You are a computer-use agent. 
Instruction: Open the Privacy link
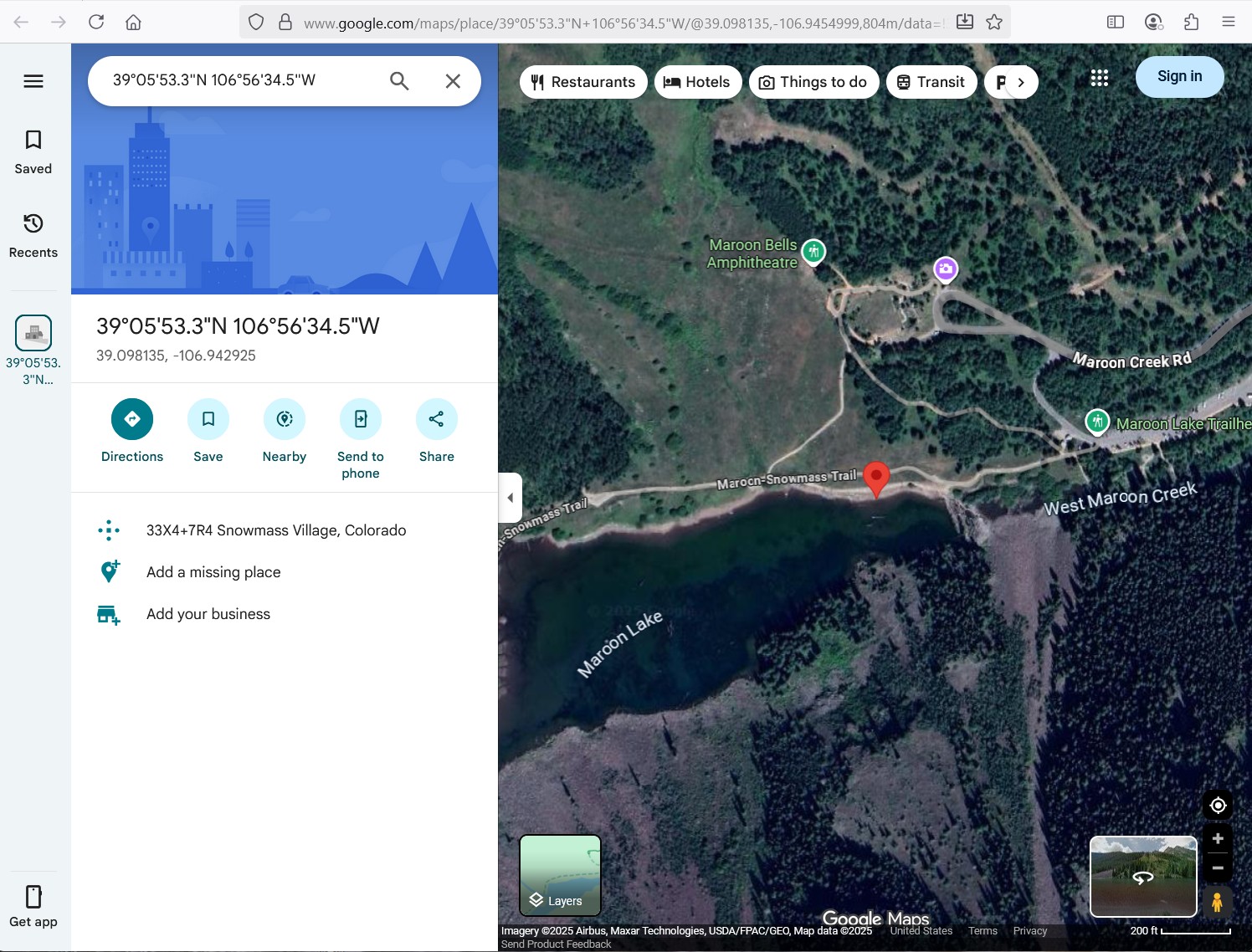click(1029, 930)
